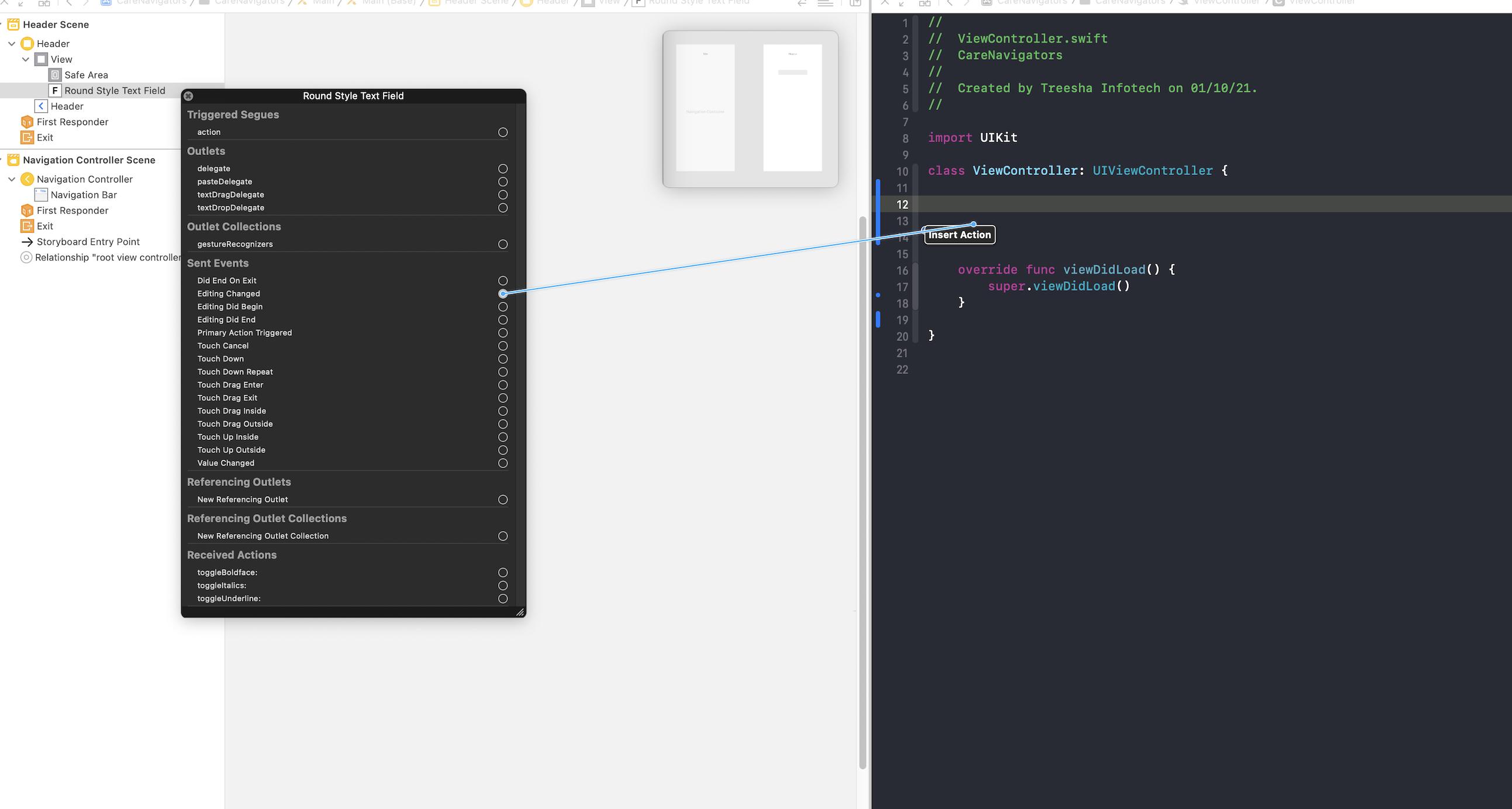
Task: Click the Did End On Exit circle
Action: 503,281
